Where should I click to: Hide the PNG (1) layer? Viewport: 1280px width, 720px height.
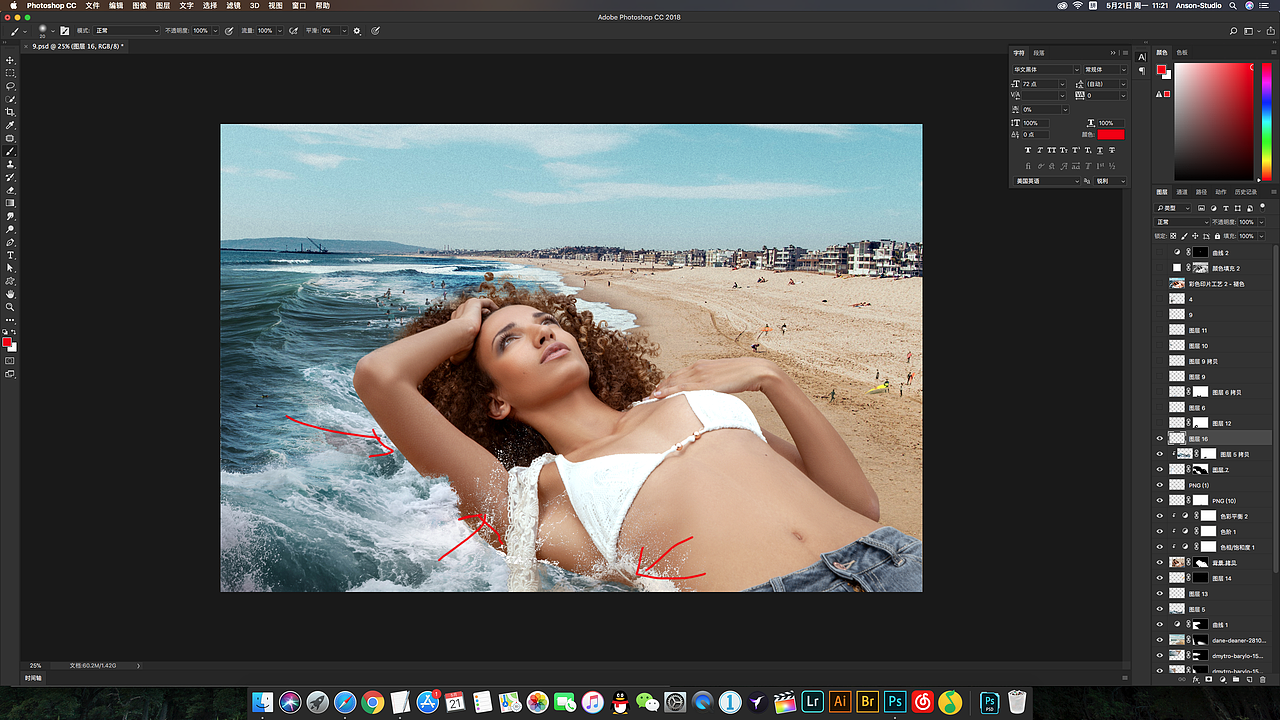[x=1160, y=485]
